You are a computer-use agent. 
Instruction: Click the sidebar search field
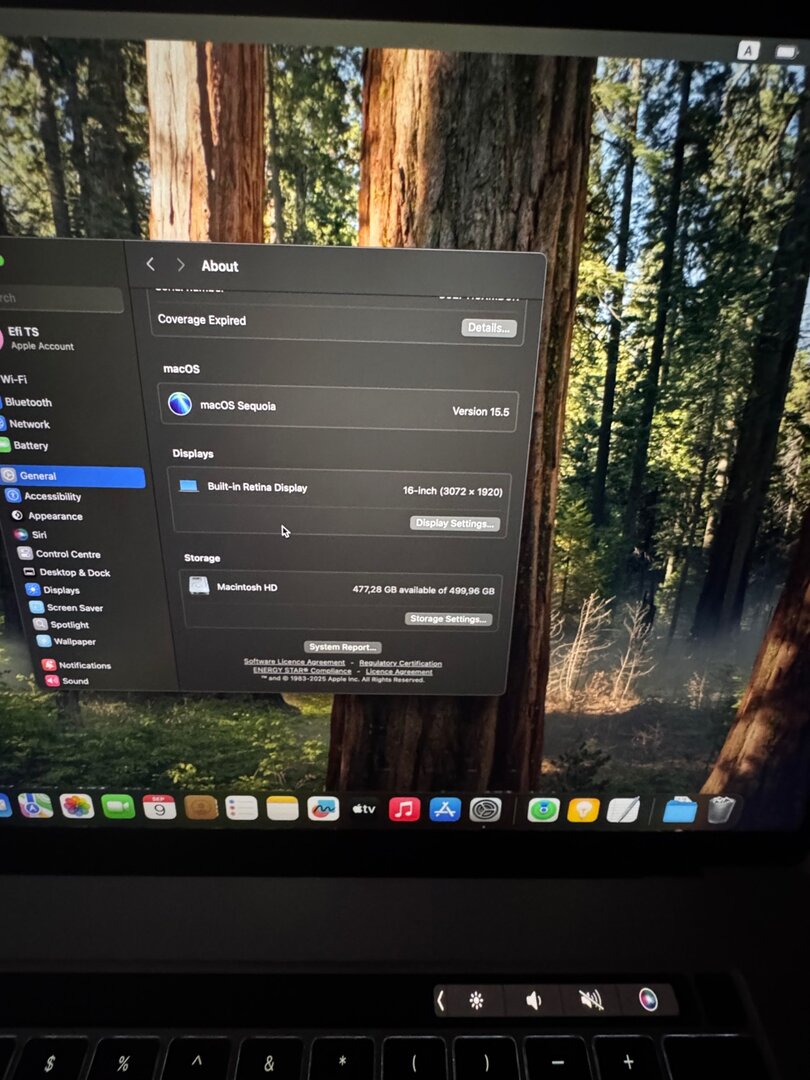click(61, 299)
